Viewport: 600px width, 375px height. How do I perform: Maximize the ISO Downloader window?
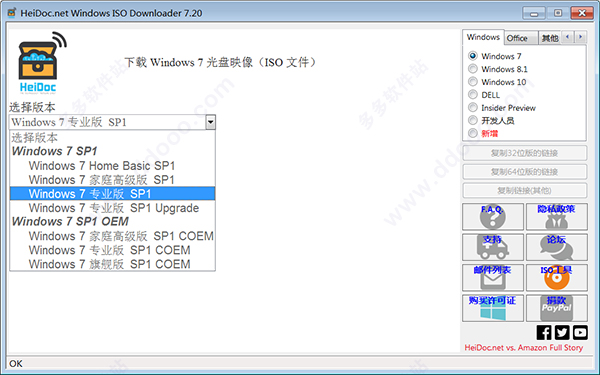click(x=558, y=13)
